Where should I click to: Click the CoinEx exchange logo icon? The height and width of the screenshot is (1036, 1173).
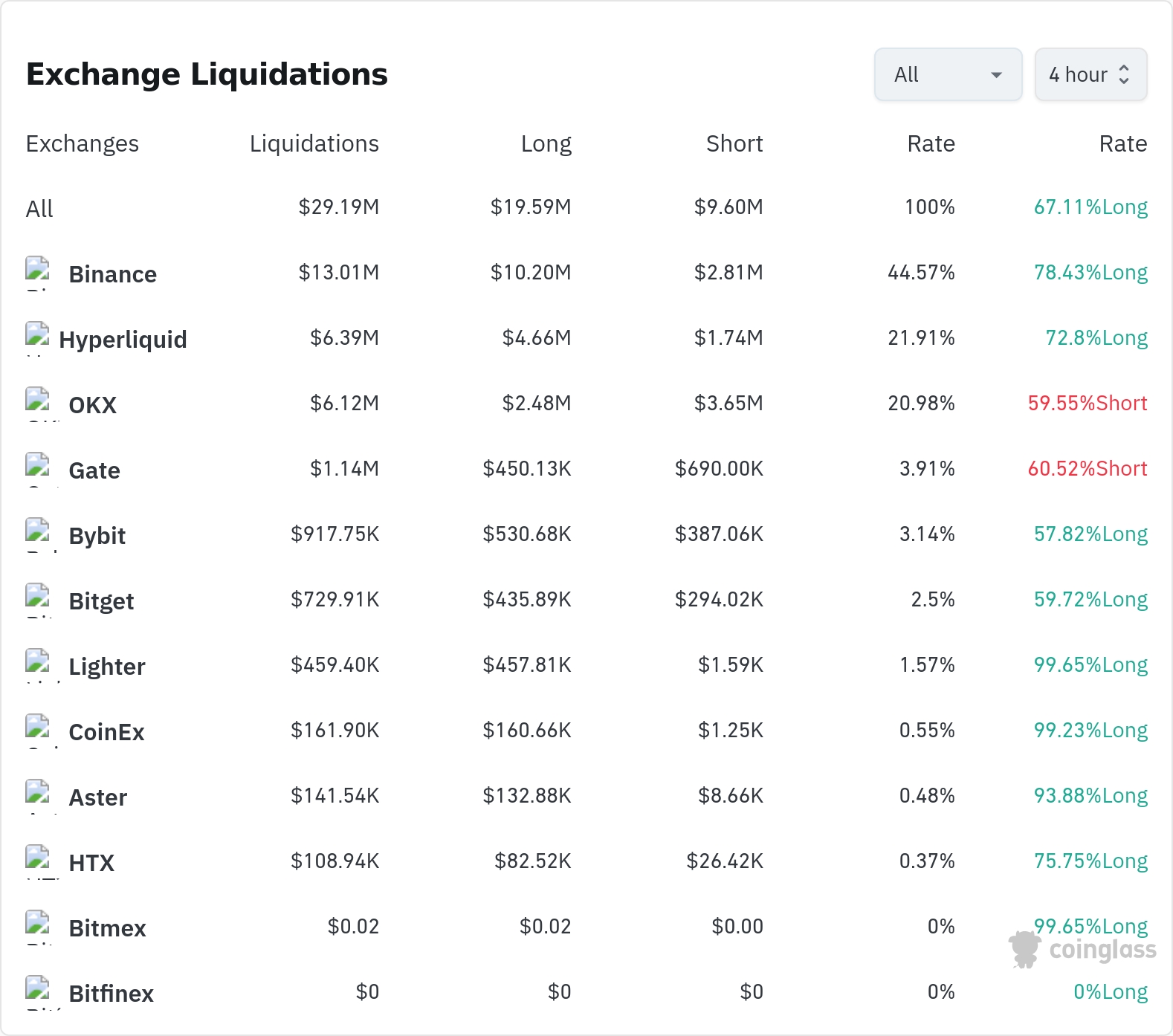coord(37,731)
